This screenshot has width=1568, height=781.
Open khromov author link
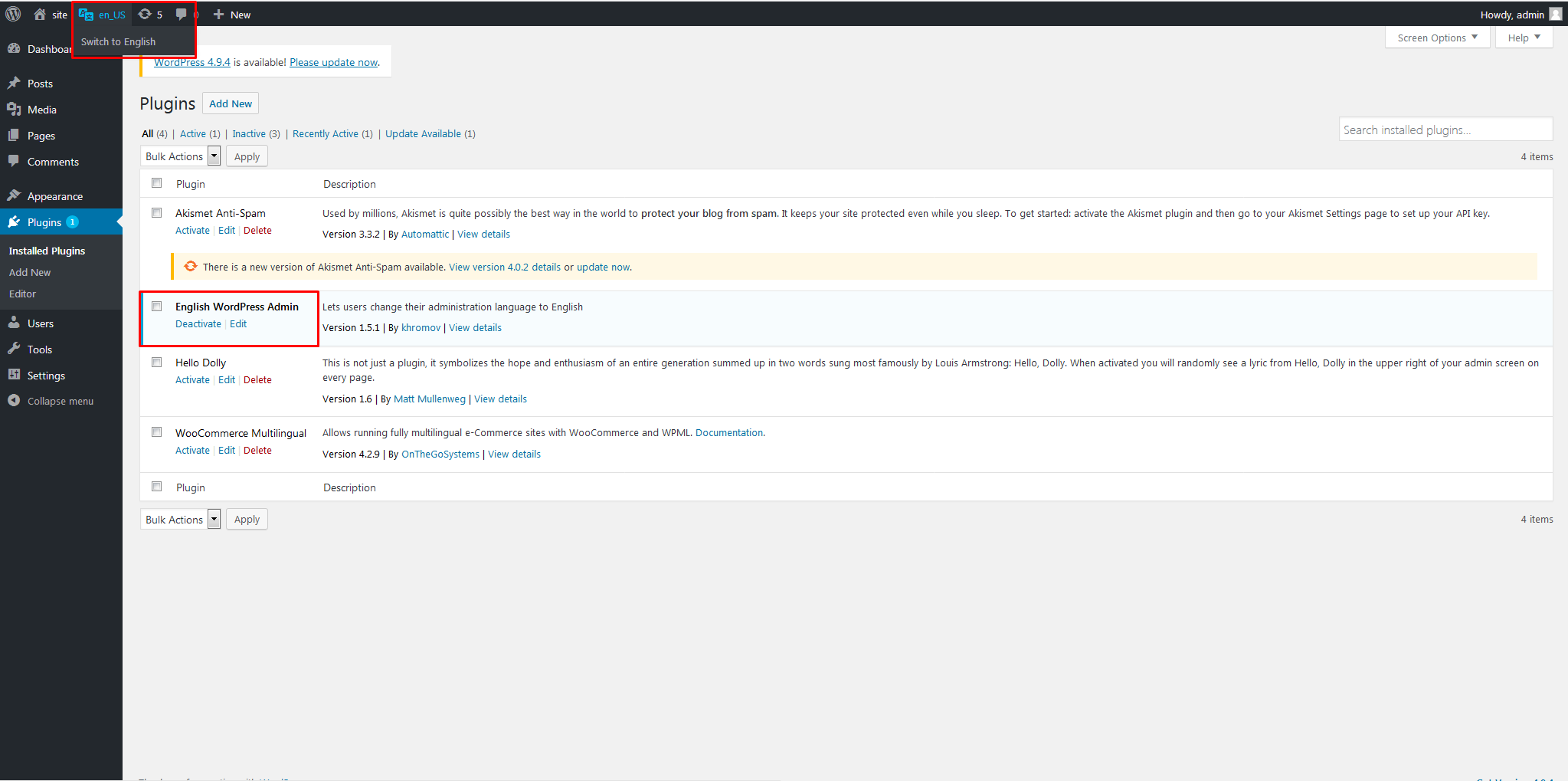tap(421, 327)
